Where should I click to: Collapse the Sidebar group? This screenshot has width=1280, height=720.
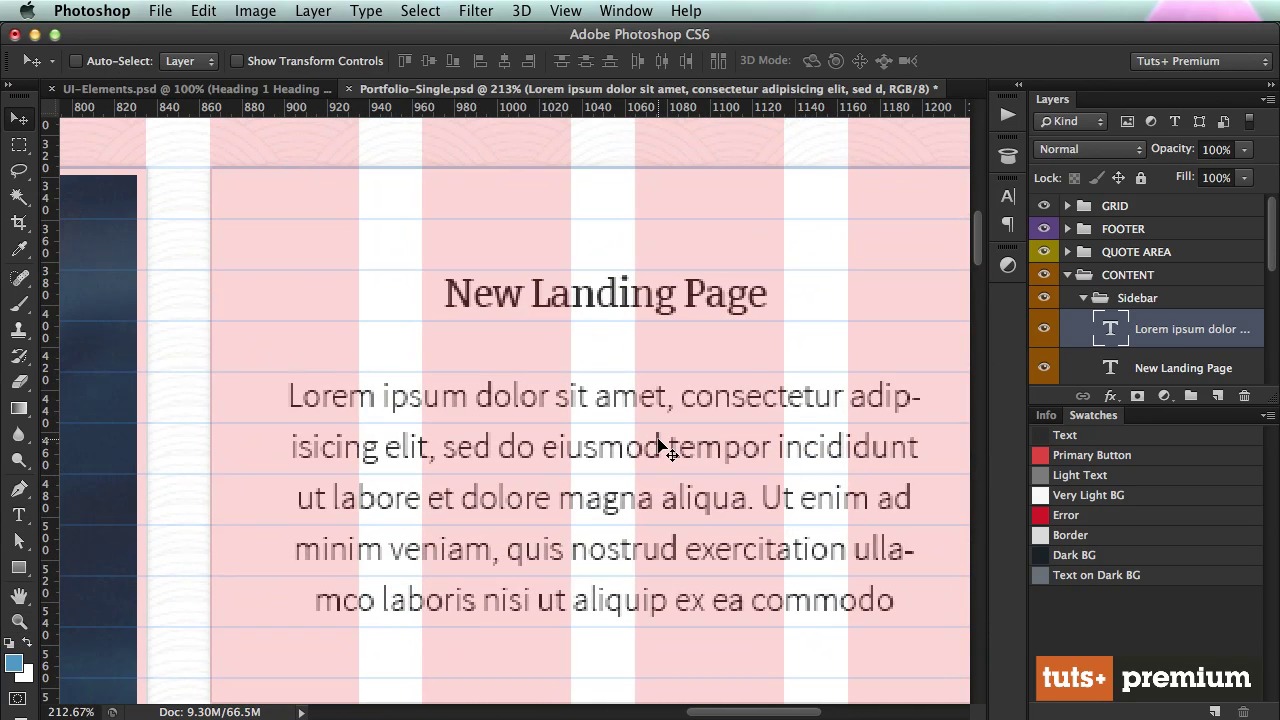(x=1083, y=298)
